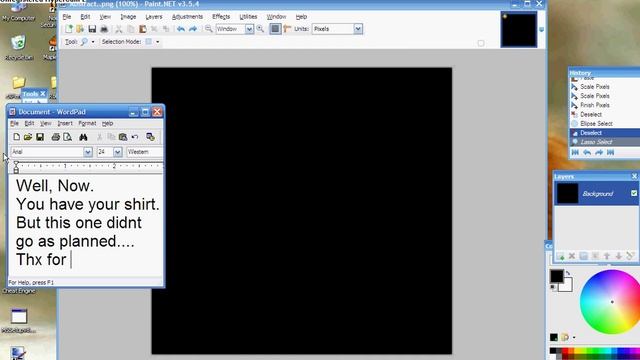The height and width of the screenshot is (360, 640).
Task: Open the font size 24 dropdown
Action: click(x=118, y=152)
